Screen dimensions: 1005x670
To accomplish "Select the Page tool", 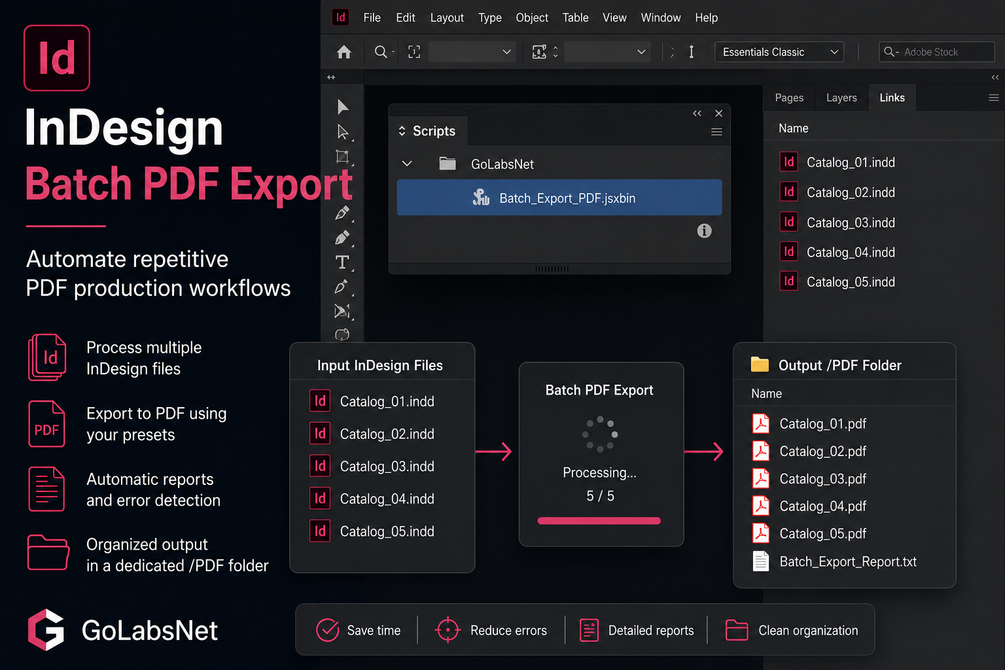I will coord(343,157).
